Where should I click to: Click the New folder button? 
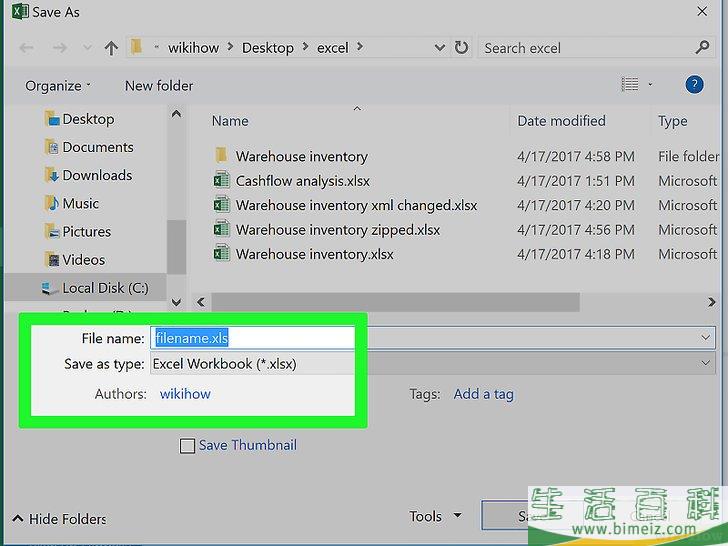coord(159,86)
